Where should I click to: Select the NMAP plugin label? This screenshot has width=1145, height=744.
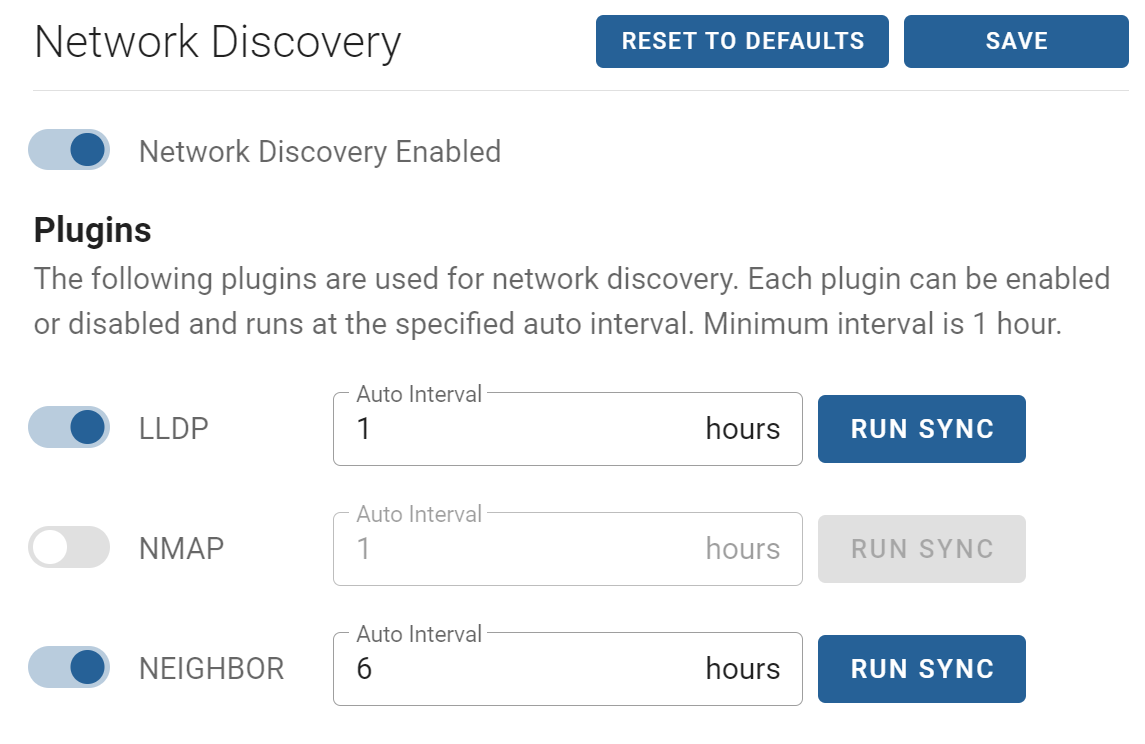point(181,548)
